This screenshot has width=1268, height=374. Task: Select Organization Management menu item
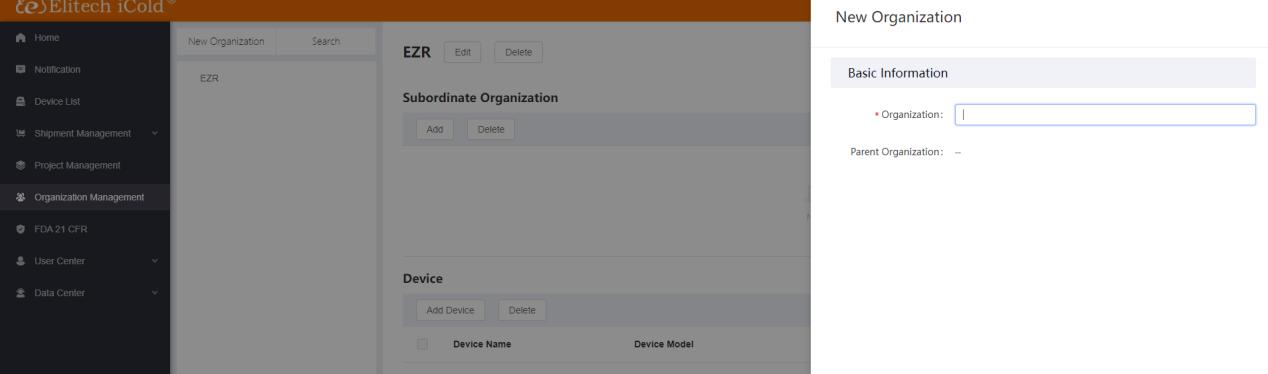(85, 197)
